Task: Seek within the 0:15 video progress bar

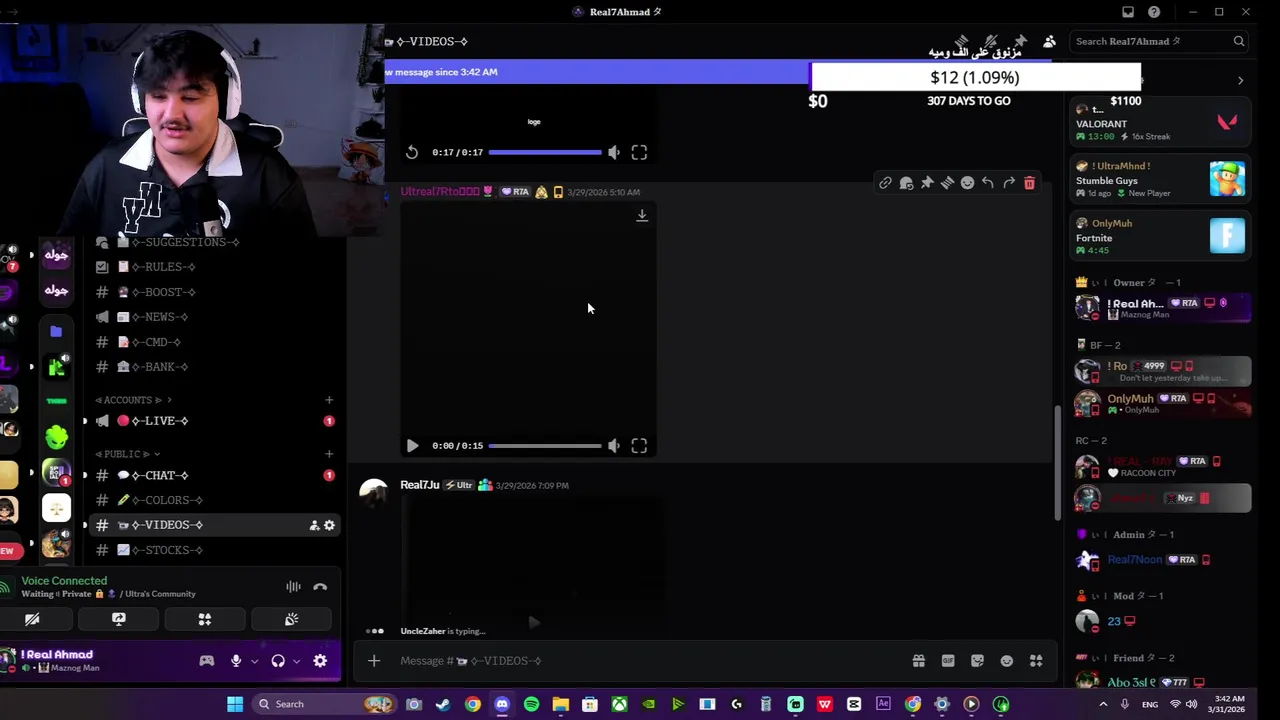Action: pyautogui.click(x=545, y=446)
